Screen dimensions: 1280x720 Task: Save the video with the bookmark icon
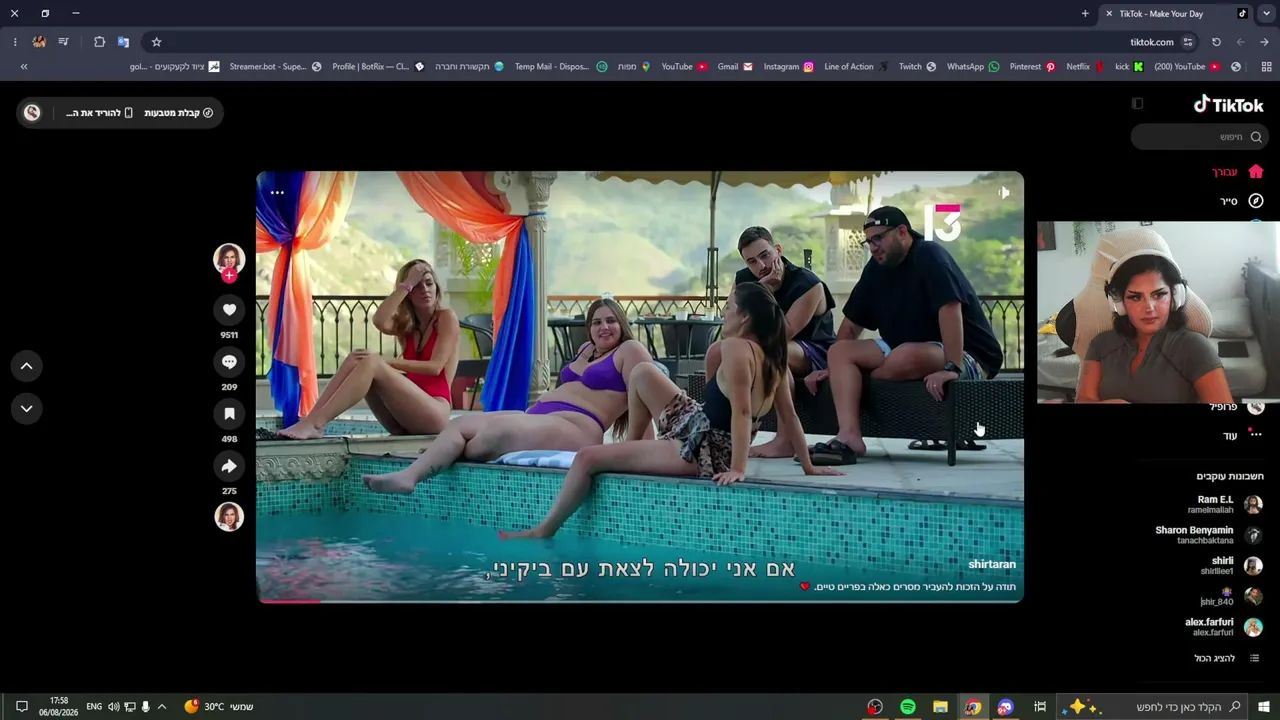pos(229,414)
